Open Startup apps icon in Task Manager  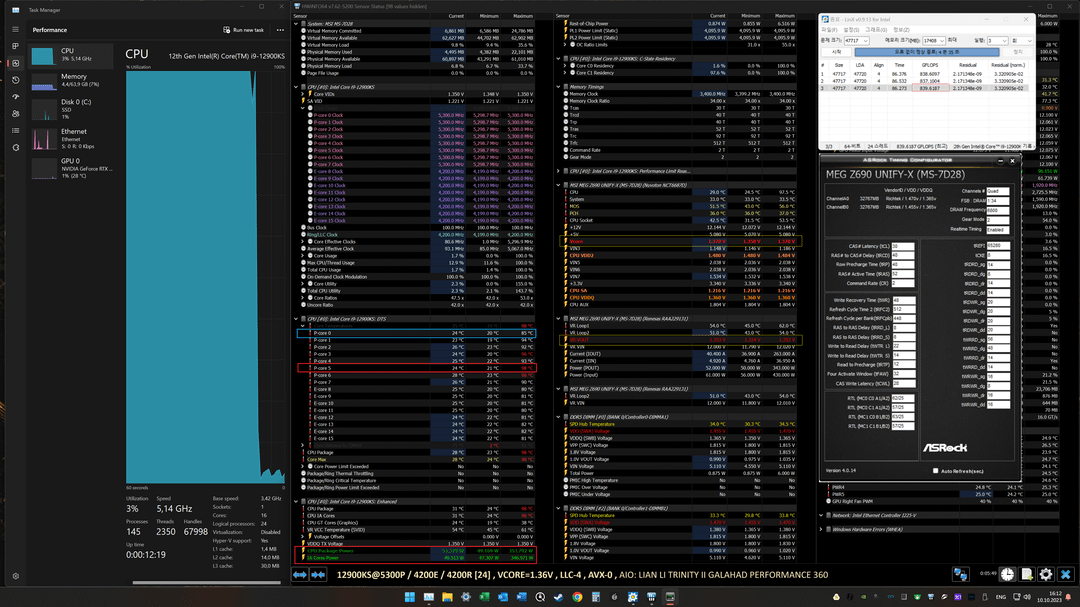click(x=15, y=97)
